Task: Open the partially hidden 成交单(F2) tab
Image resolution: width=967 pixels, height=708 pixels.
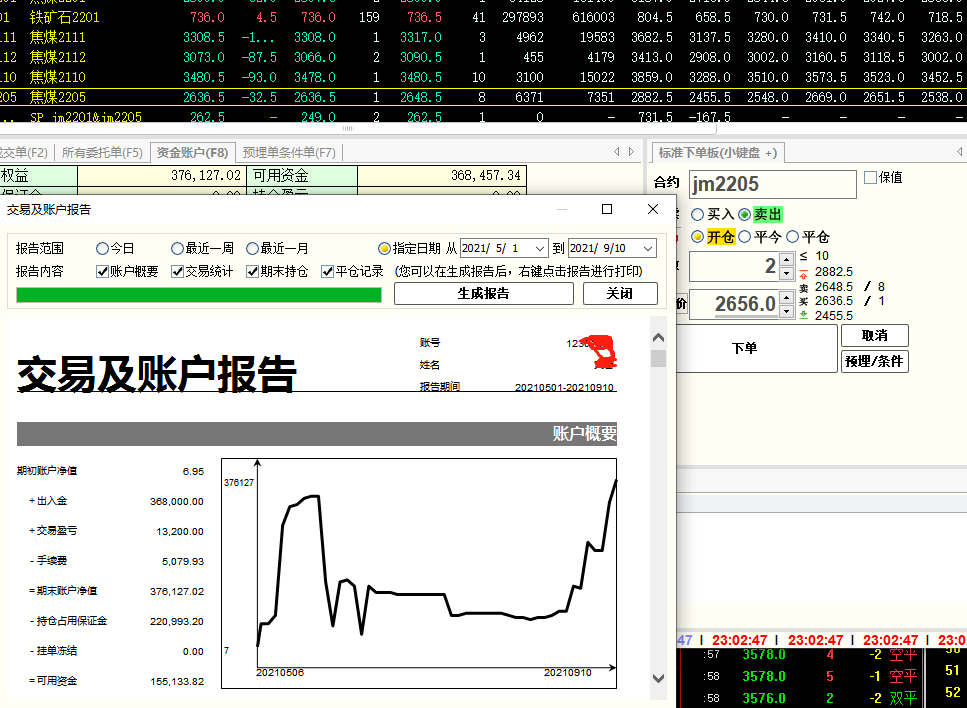Action: (24, 152)
